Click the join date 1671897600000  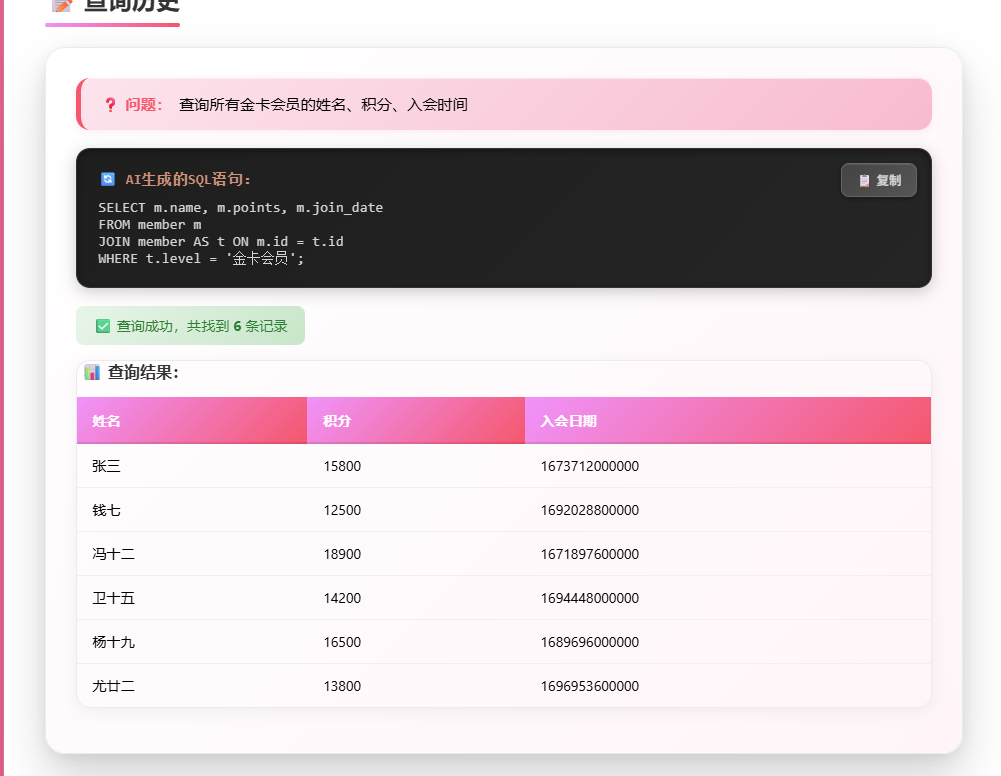pyautogui.click(x=590, y=554)
